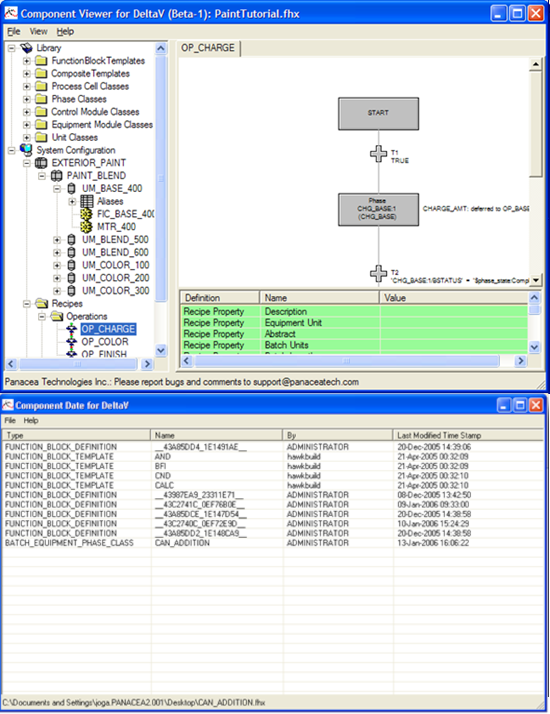Click the EXTERIOR_PAINT area icon
The width and height of the screenshot is (550, 714).
click(x=41, y=163)
